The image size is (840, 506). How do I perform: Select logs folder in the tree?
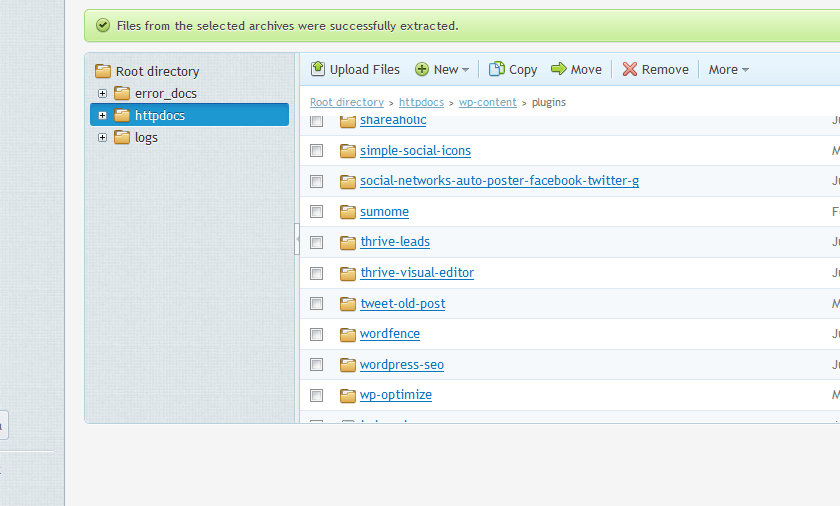146,138
